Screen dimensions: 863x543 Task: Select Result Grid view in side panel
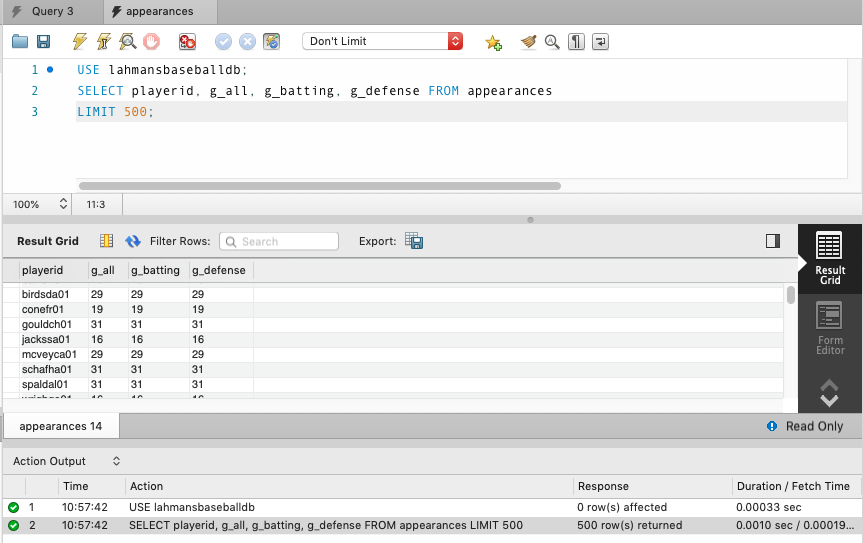[829, 257]
